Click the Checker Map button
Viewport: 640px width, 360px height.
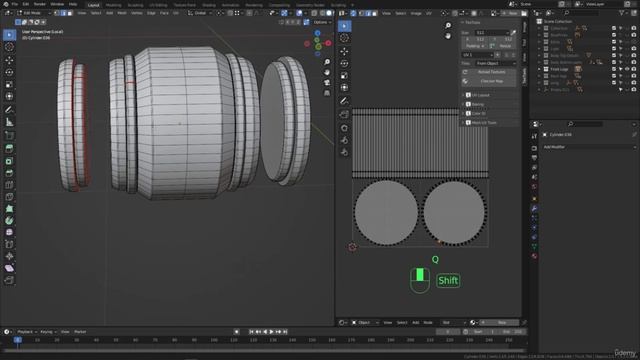pyautogui.click(x=489, y=81)
